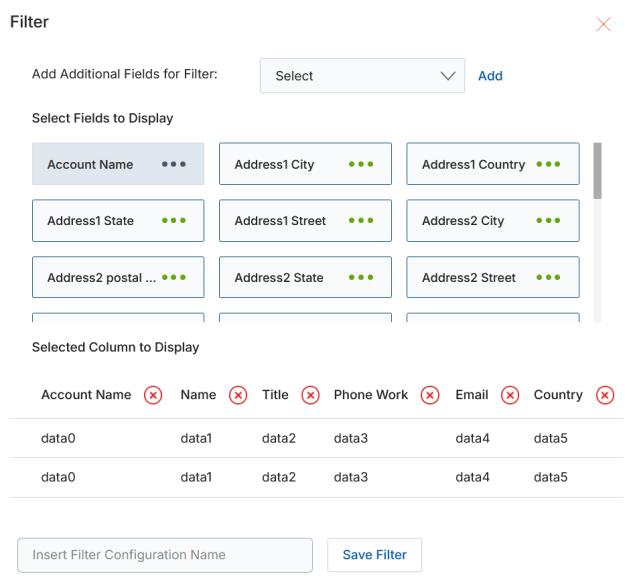Select the Address2 State field tile
Screen dimensions: 625x588
pyautogui.click(x=305, y=277)
